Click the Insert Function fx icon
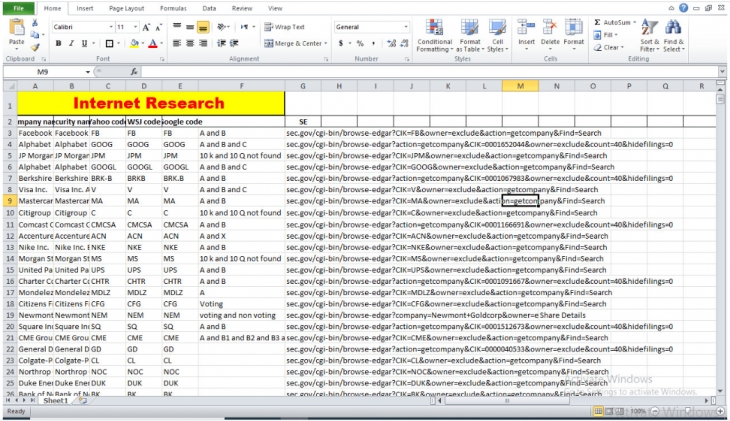The height and width of the screenshot is (421, 730). (x=134, y=72)
